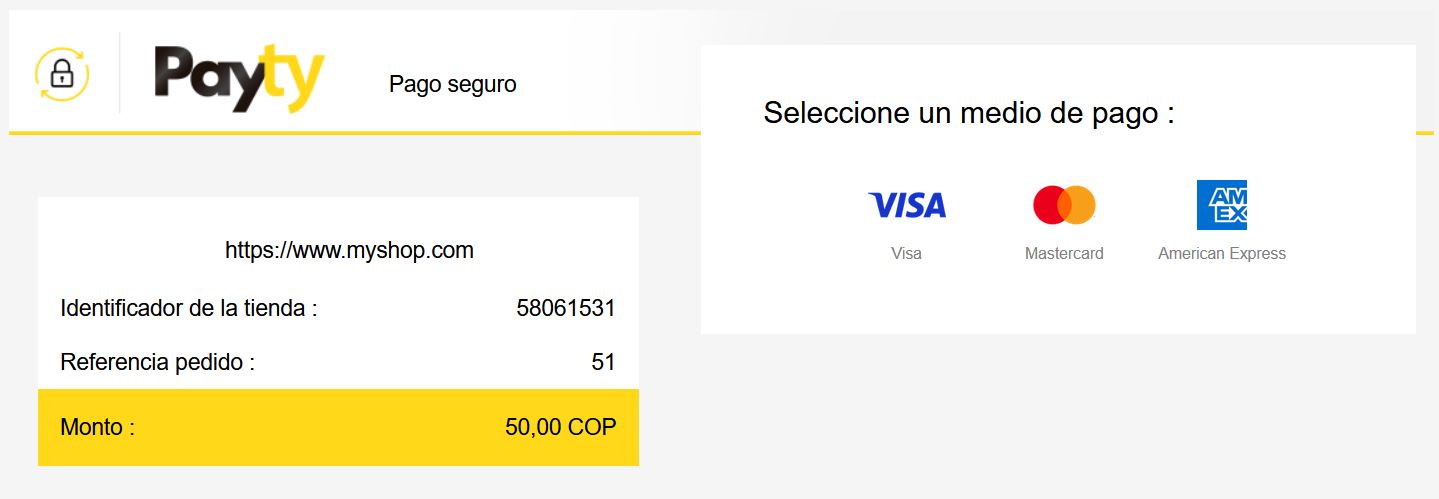This screenshot has height=499, width=1439.
Task: Select the amount 50,00 COP
Action: point(560,428)
